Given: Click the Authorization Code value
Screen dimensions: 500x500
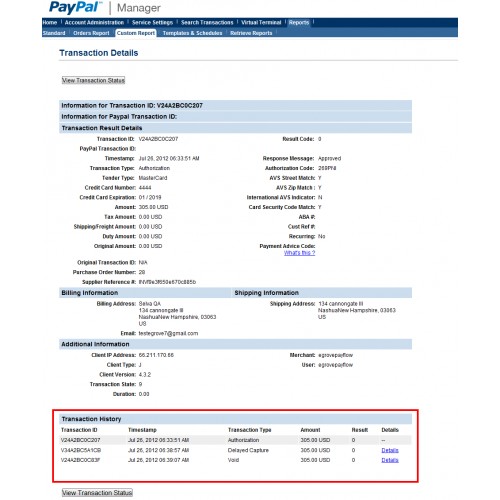Looking at the screenshot, I should click(327, 168).
